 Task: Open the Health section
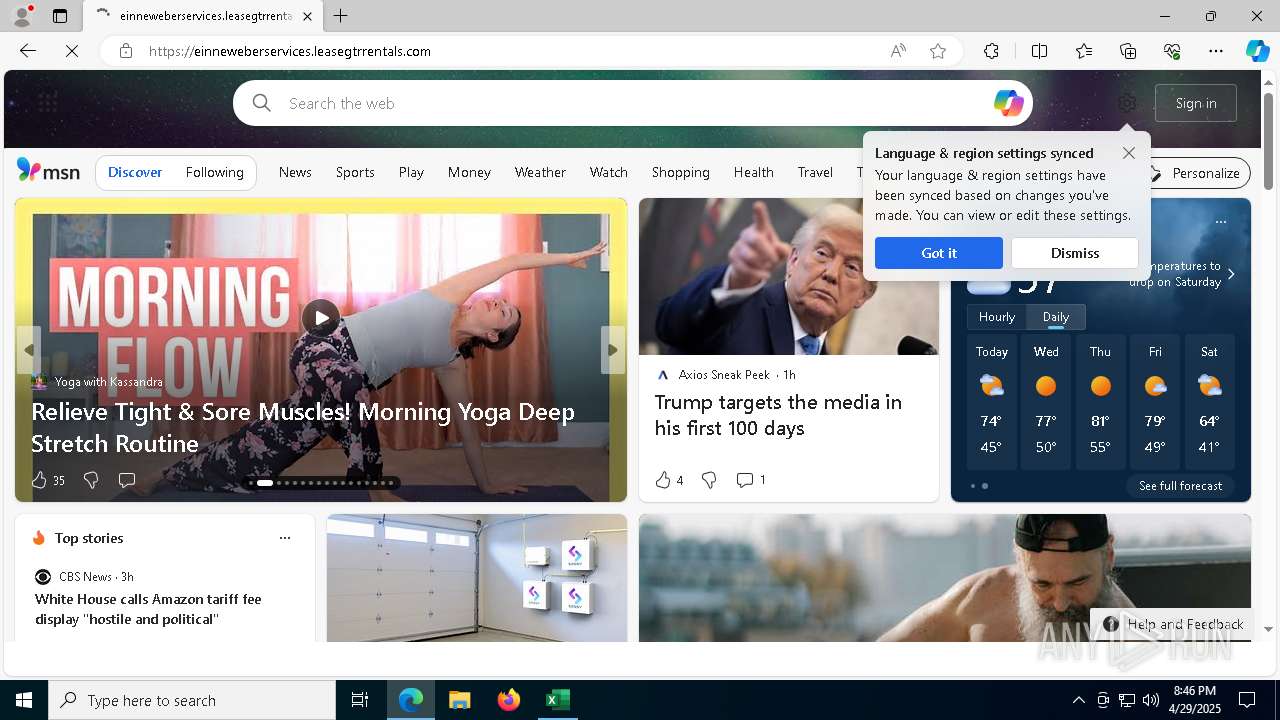pyautogui.click(x=753, y=172)
